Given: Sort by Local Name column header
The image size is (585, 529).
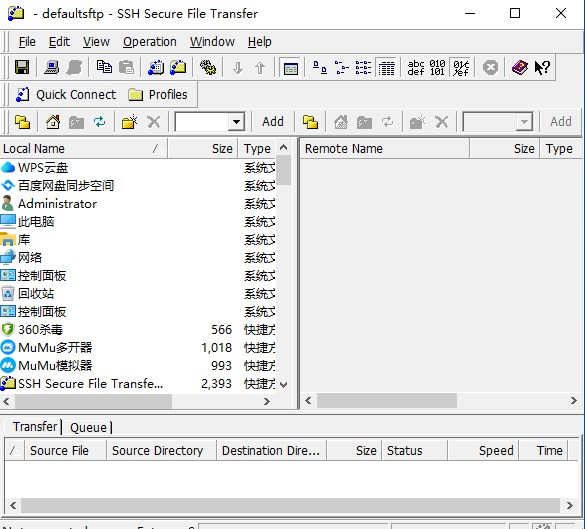Looking at the screenshot, I should pyautogui.click(x=84, y=148).
